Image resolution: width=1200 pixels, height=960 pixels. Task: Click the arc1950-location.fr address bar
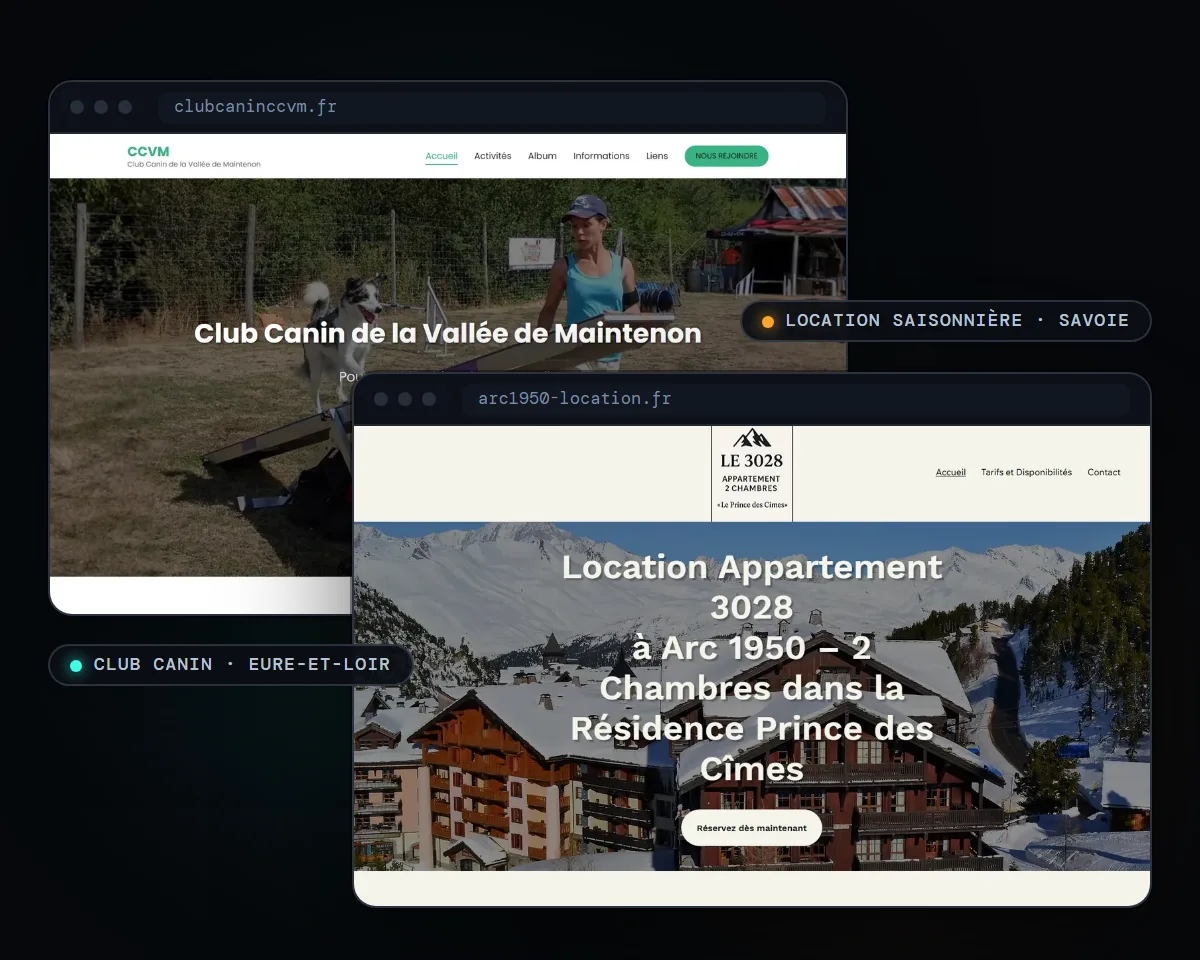click(x=795, y=399)
